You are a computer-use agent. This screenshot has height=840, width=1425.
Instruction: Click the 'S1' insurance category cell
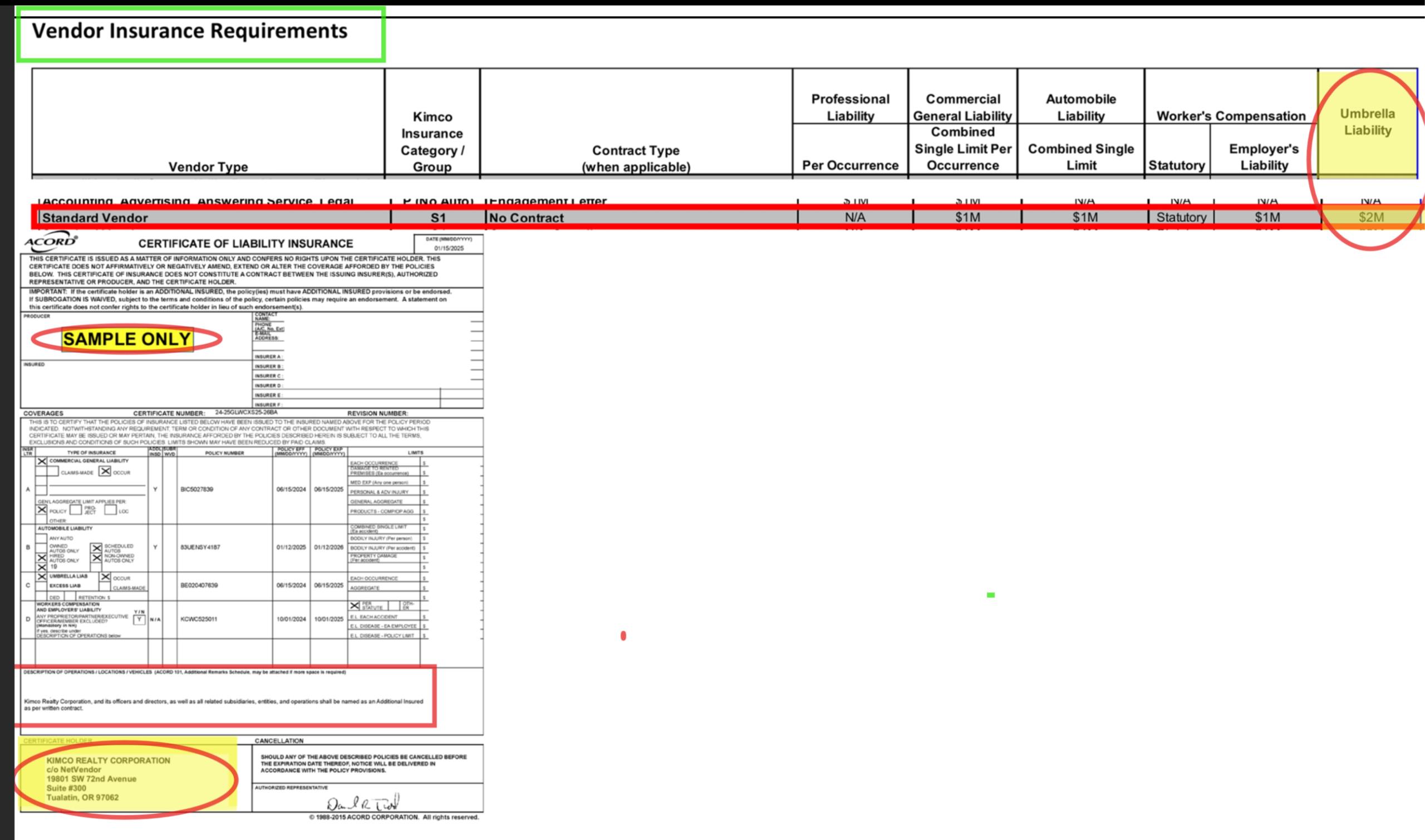point(438,218)
